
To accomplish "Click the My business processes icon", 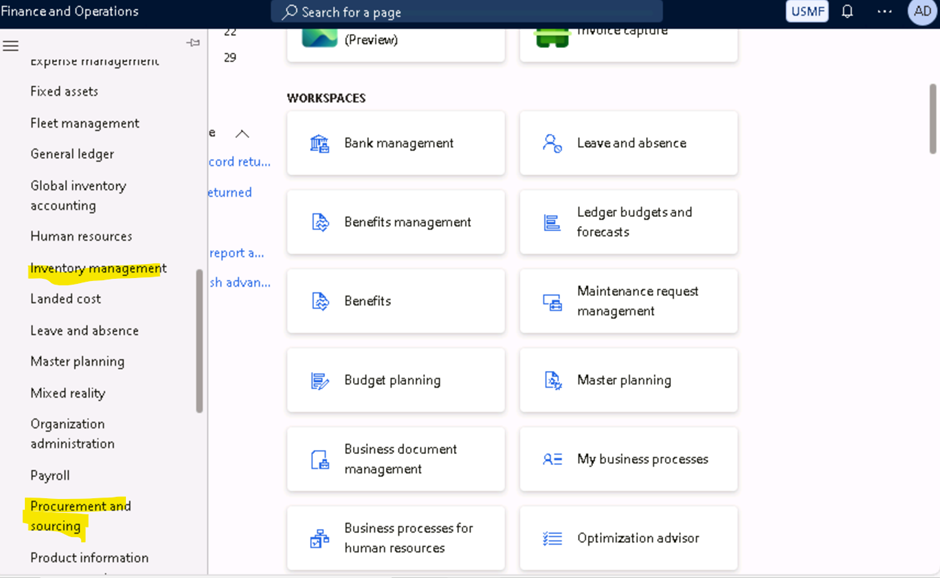I will [552, 459].
